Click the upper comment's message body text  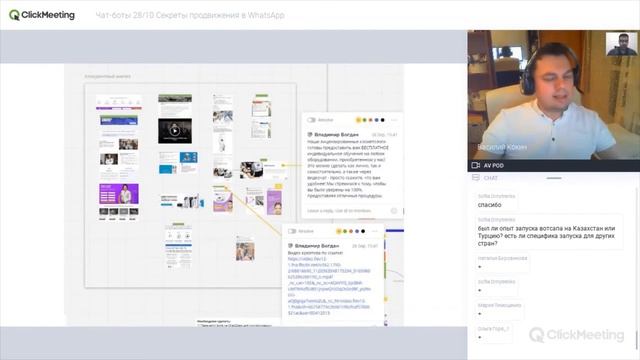(348, 169)
